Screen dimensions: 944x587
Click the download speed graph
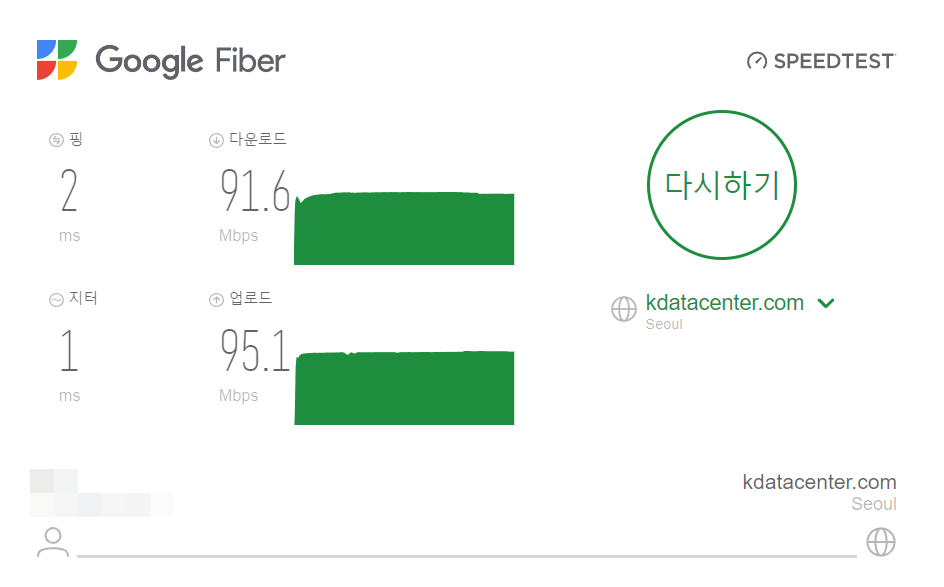pos(404,228)
